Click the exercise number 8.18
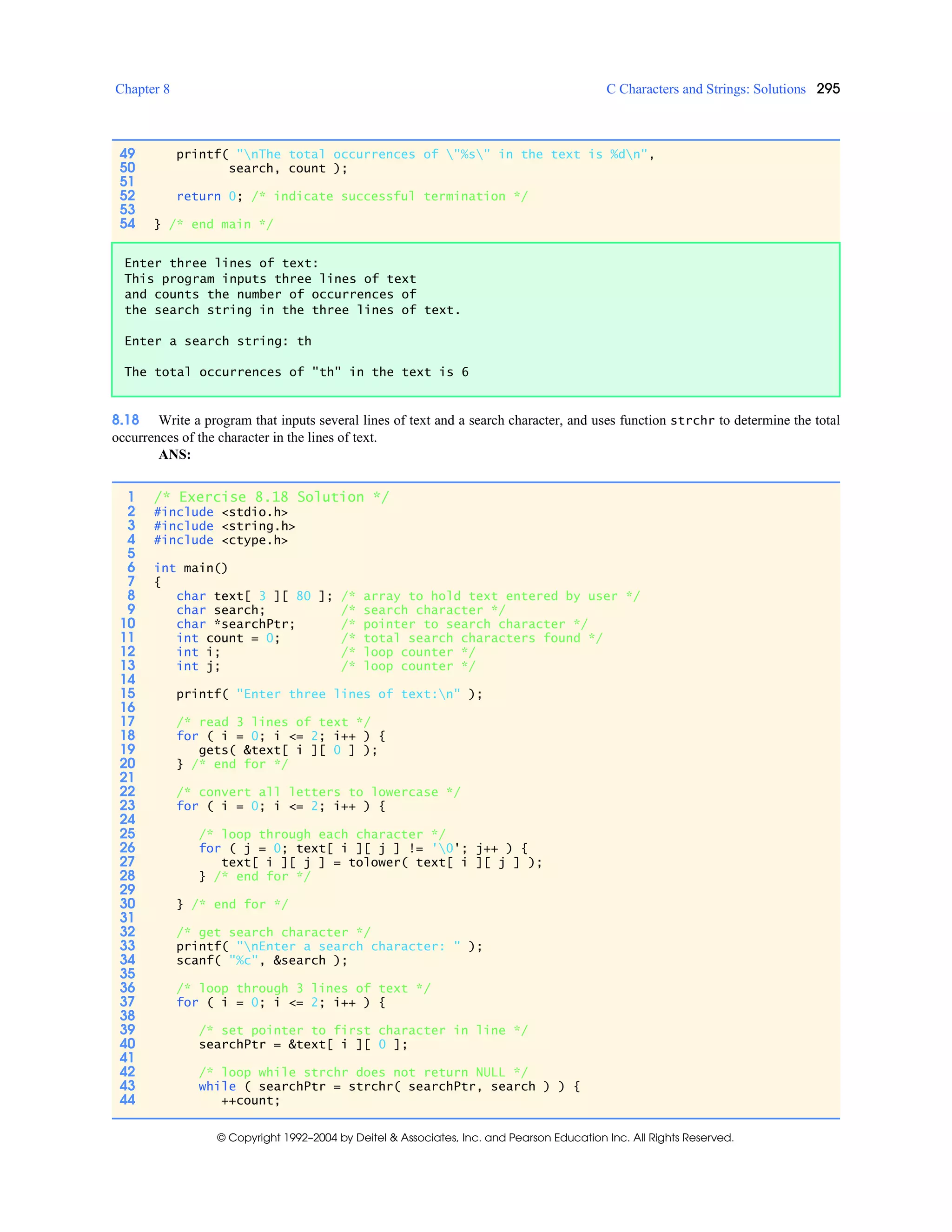Image resolution: width=952 pixels, height=1232 pixels. (125, 420)
